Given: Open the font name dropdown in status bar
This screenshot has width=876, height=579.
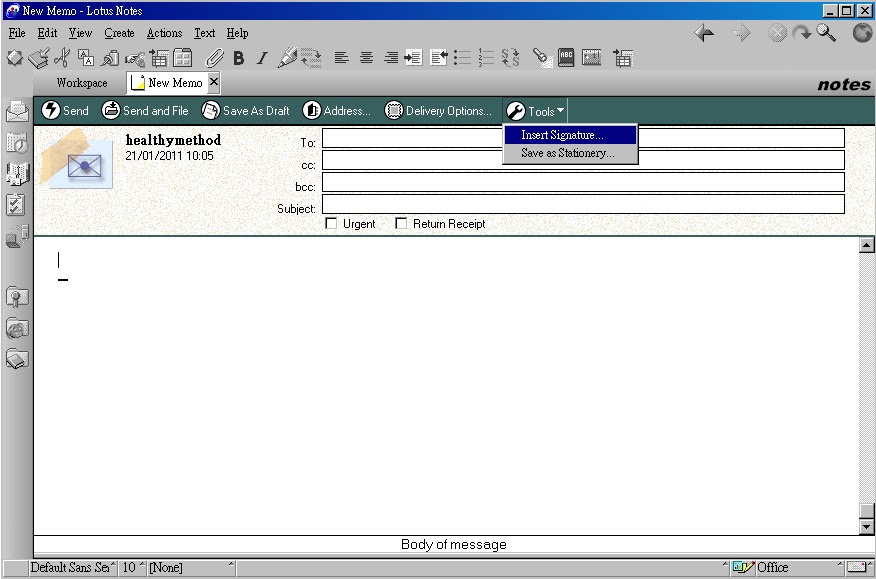Looking at the screenshot, I should coord(70,567).
